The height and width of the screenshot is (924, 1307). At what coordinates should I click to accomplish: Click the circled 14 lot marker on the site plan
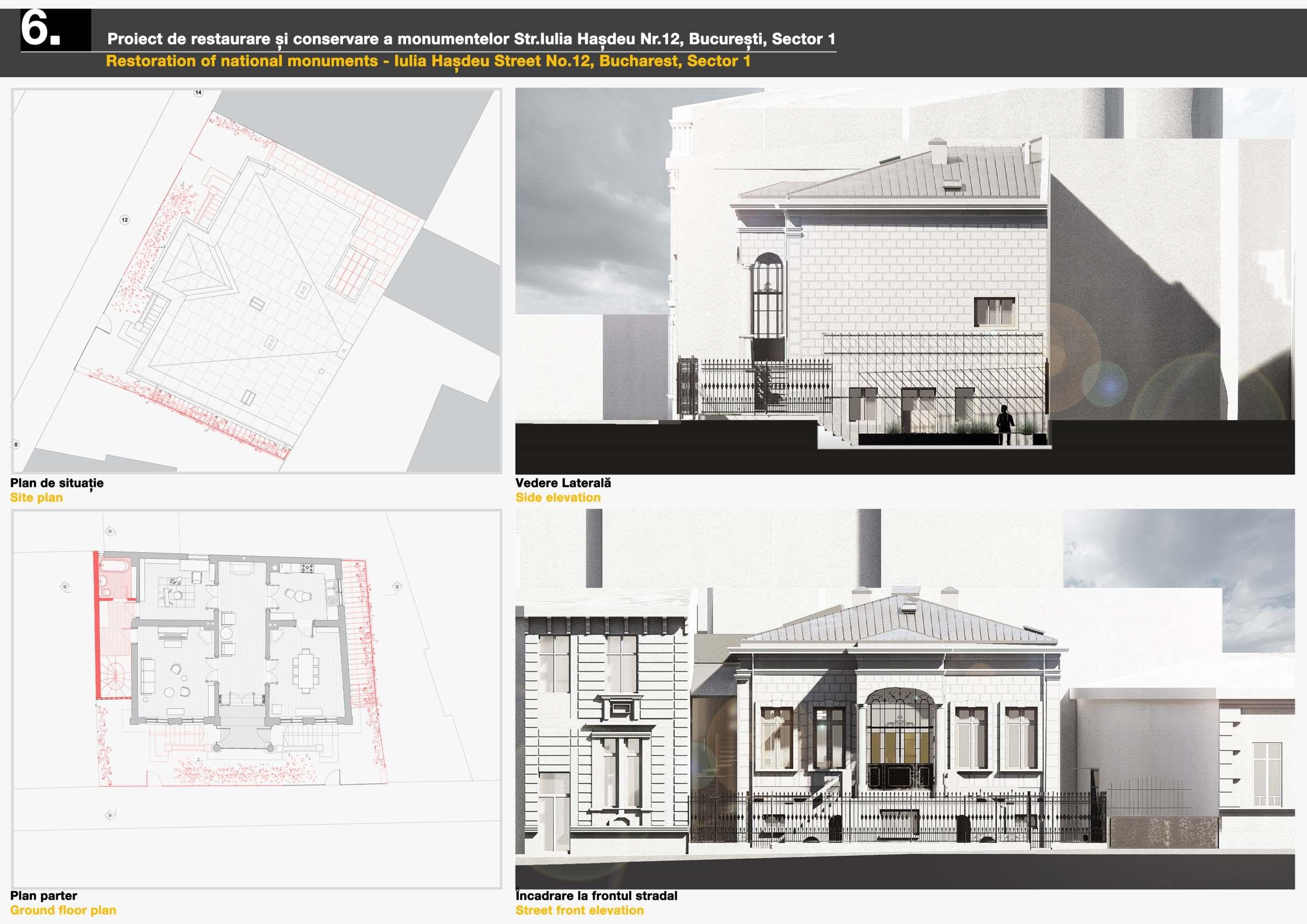[x=198, y=92]
